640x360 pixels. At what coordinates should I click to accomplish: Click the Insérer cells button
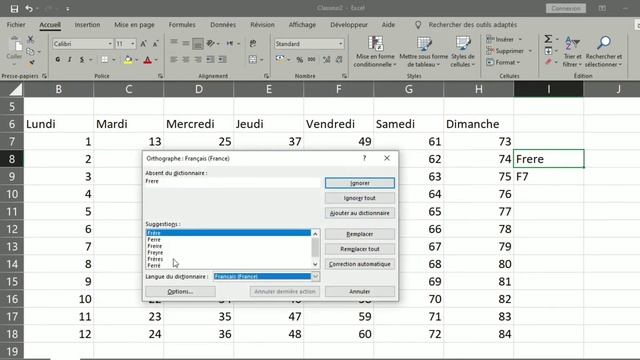coord(504,39)
